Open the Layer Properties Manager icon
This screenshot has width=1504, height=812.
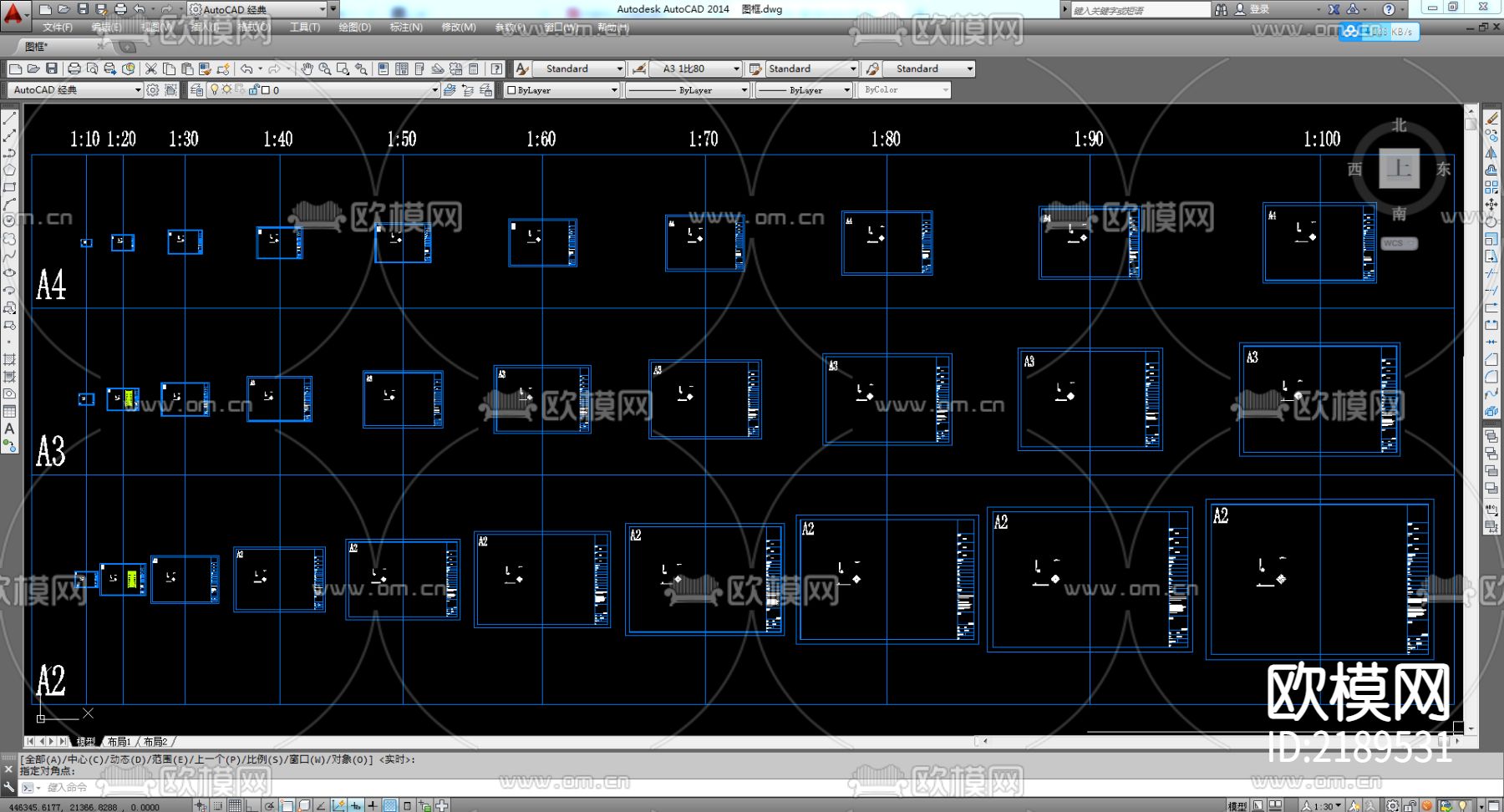[x=196, y=89]
